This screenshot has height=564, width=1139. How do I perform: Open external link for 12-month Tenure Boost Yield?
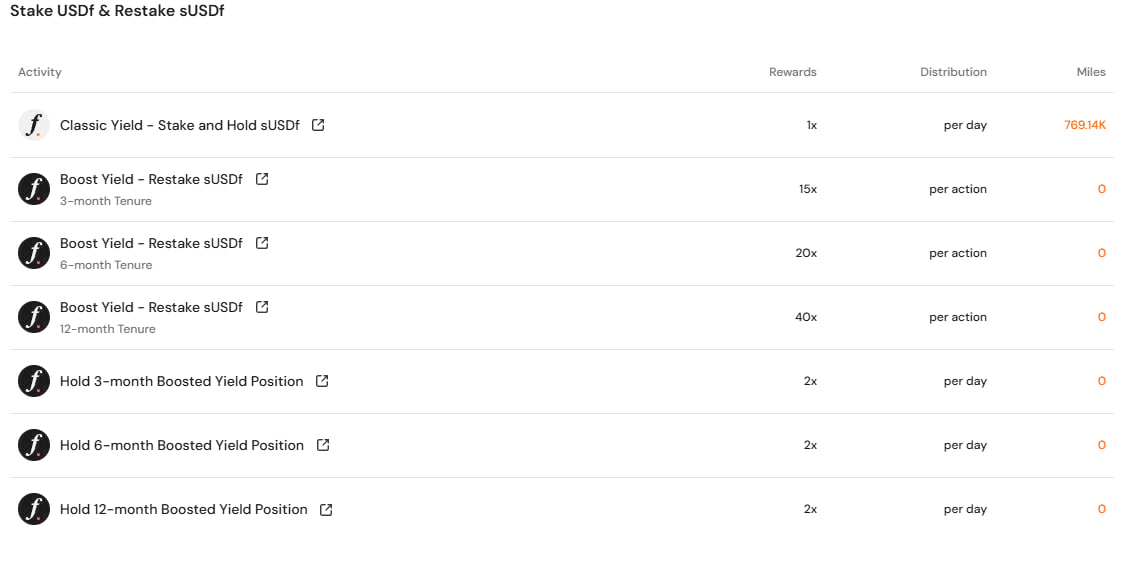coord(262,307)
